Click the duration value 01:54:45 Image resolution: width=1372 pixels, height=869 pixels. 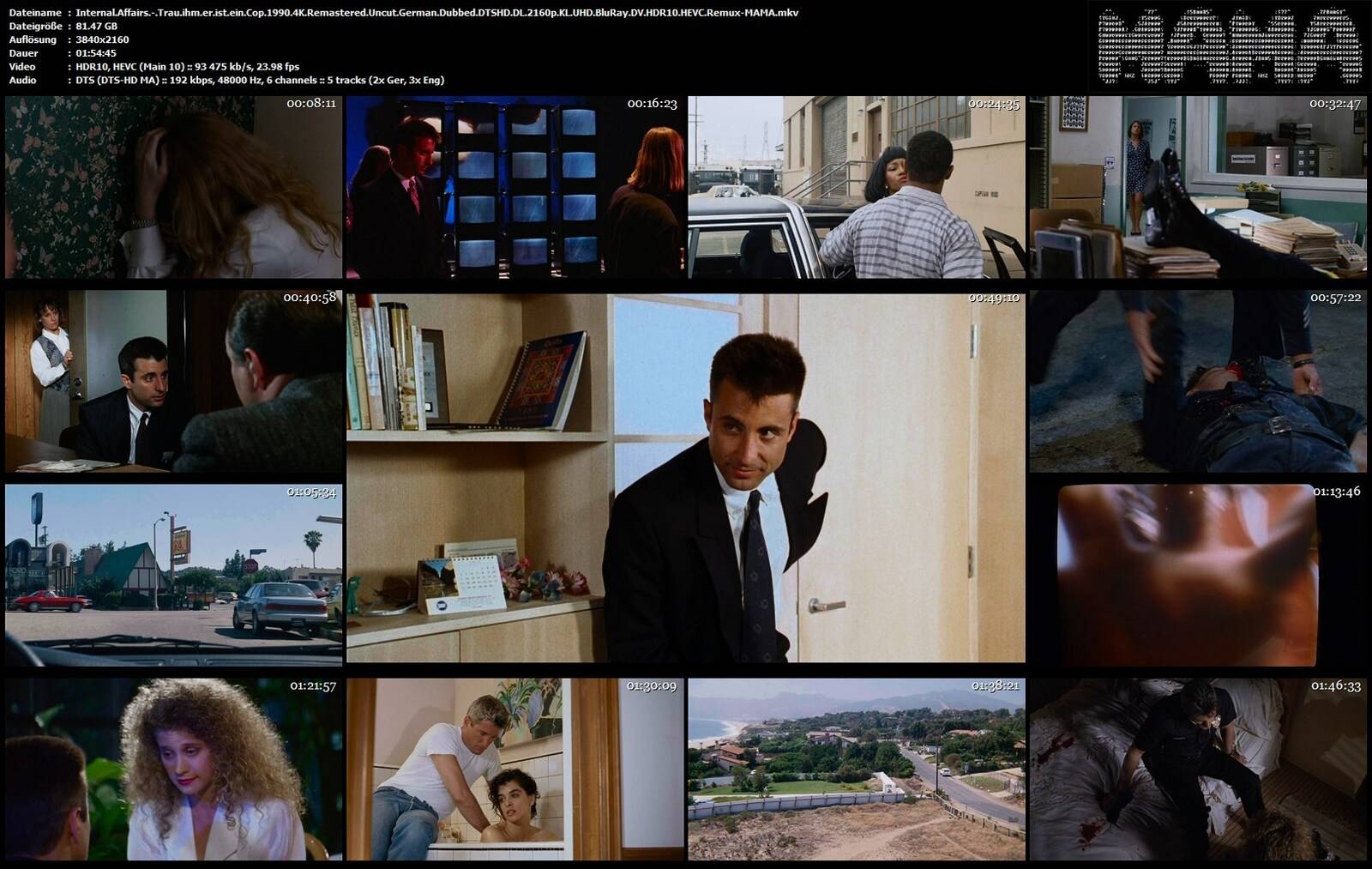click(x=96, y=53)
